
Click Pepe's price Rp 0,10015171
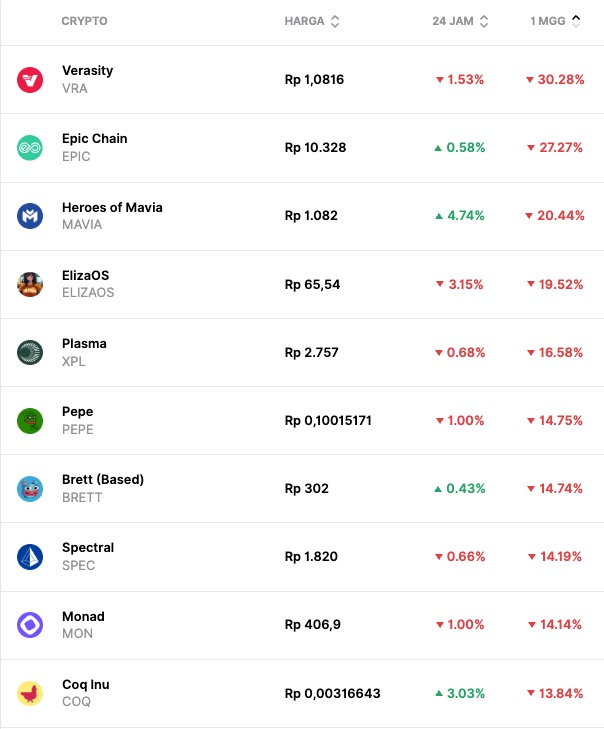[x=328, y=421]
